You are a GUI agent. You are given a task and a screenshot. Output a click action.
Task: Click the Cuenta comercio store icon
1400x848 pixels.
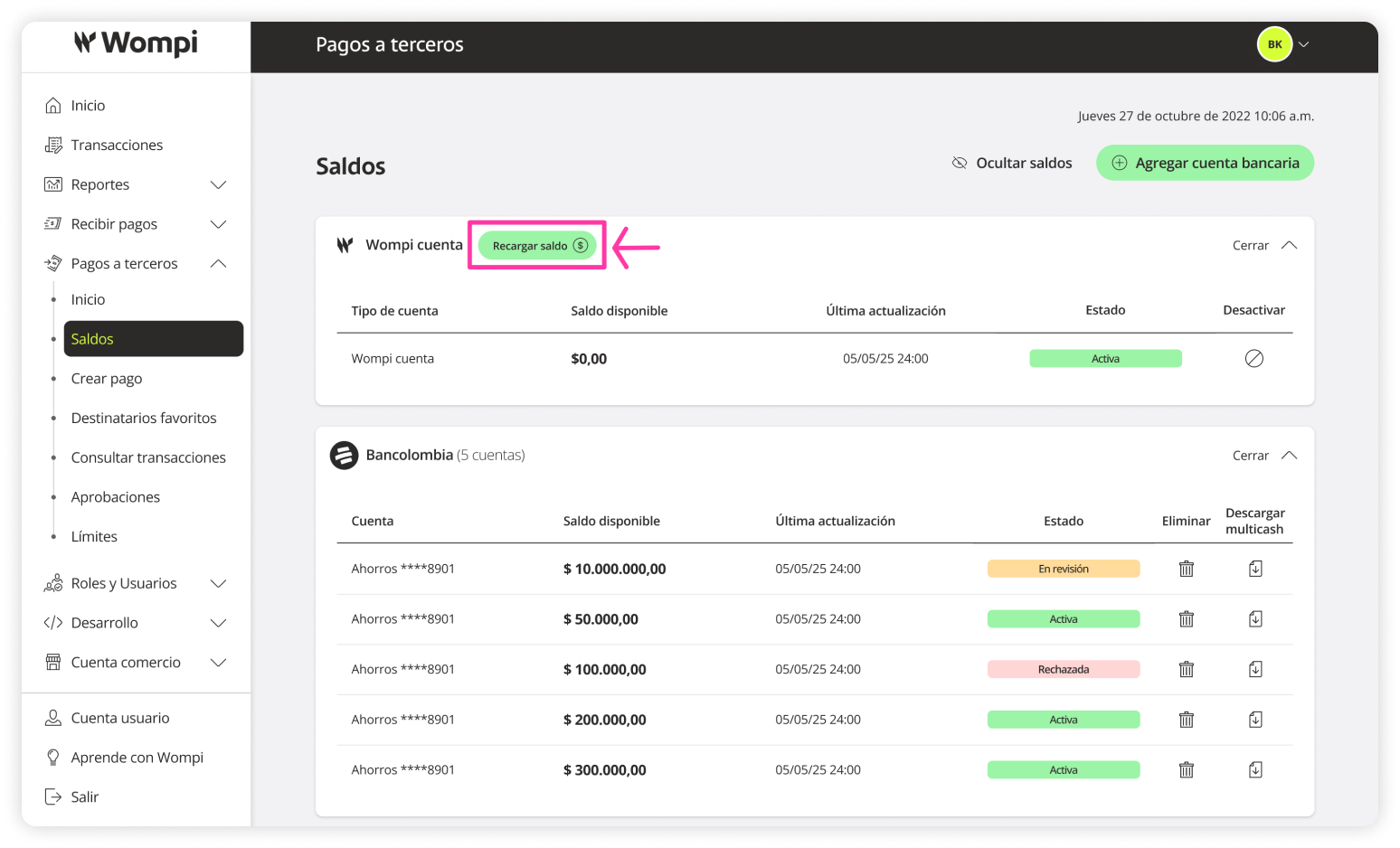53,663
